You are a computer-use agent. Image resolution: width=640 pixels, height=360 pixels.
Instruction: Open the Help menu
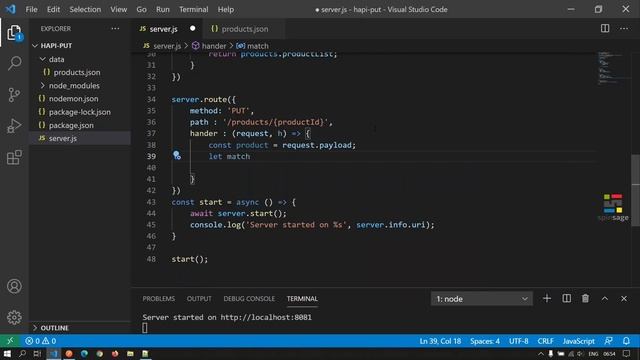226,9
